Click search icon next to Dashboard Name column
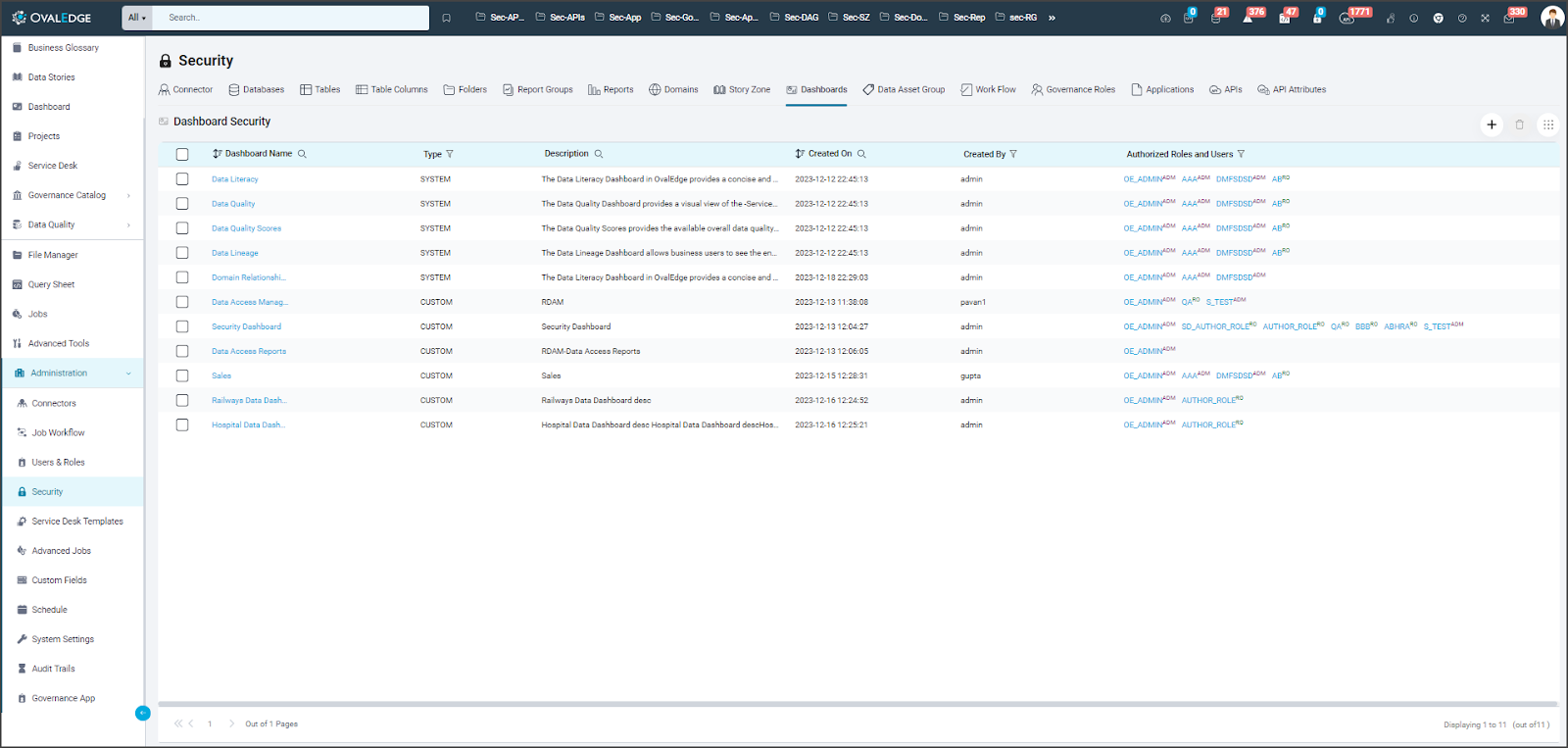Screen dimensions: 1568x748 302,154
